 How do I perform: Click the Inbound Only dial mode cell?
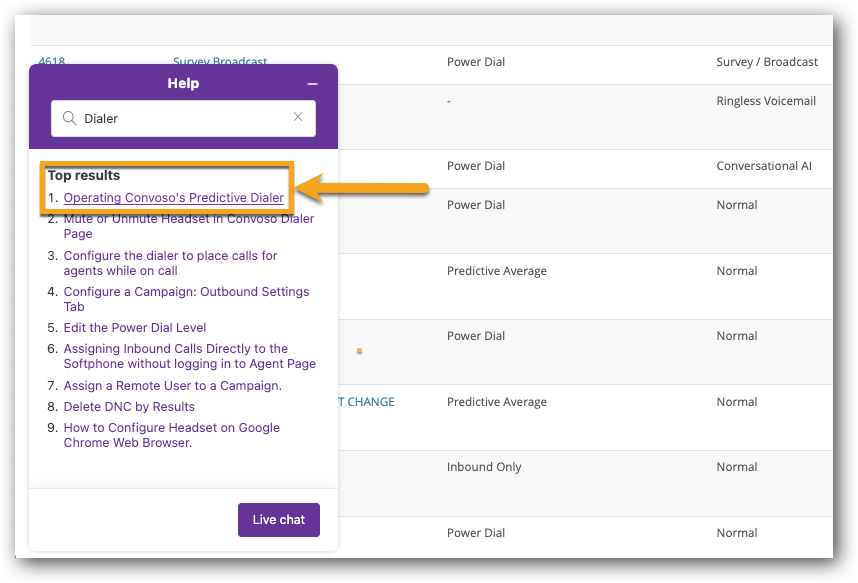(484, 467)
